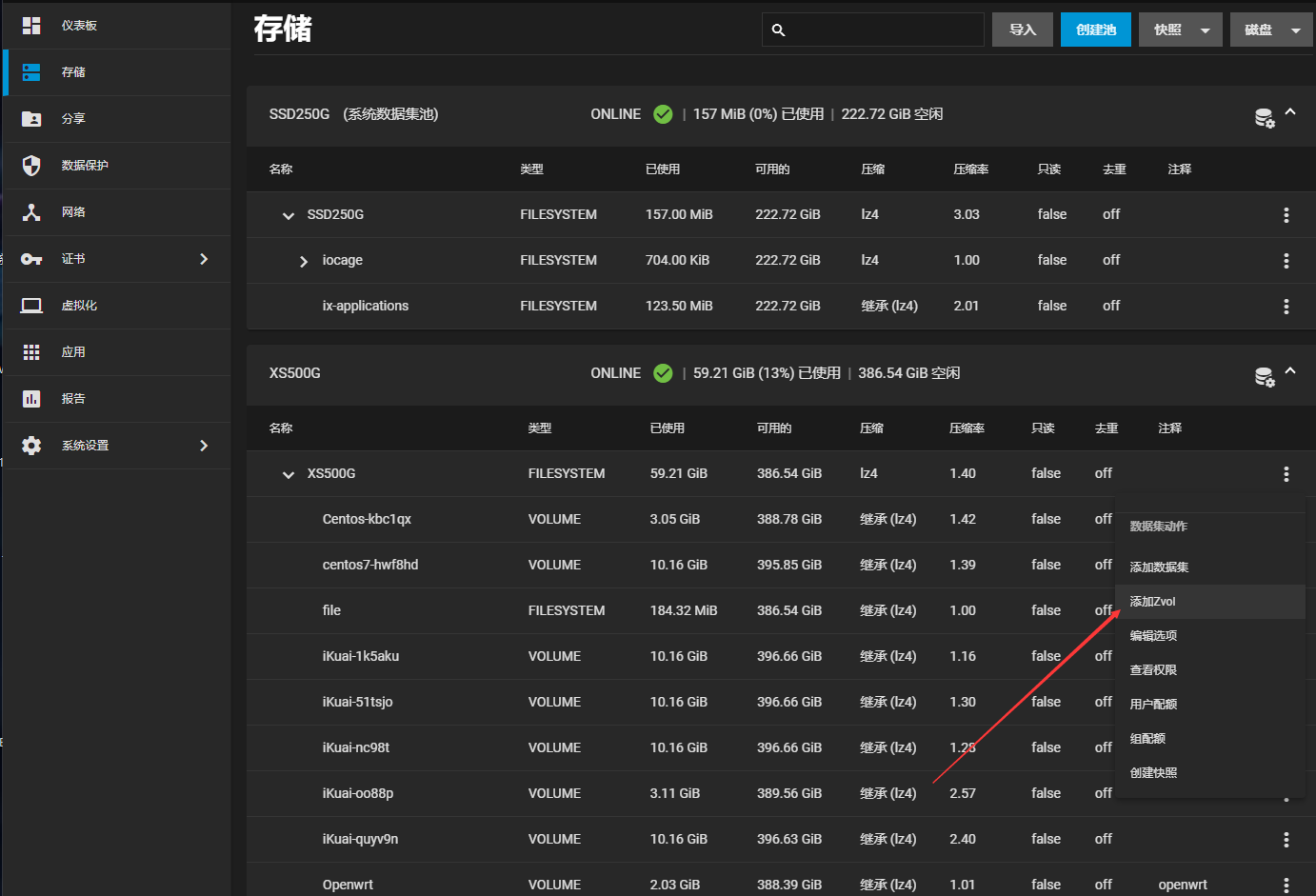1316x896 pixels.
Task: Click 压缩率 header in SSD250G table
Action: click(971, 169)
